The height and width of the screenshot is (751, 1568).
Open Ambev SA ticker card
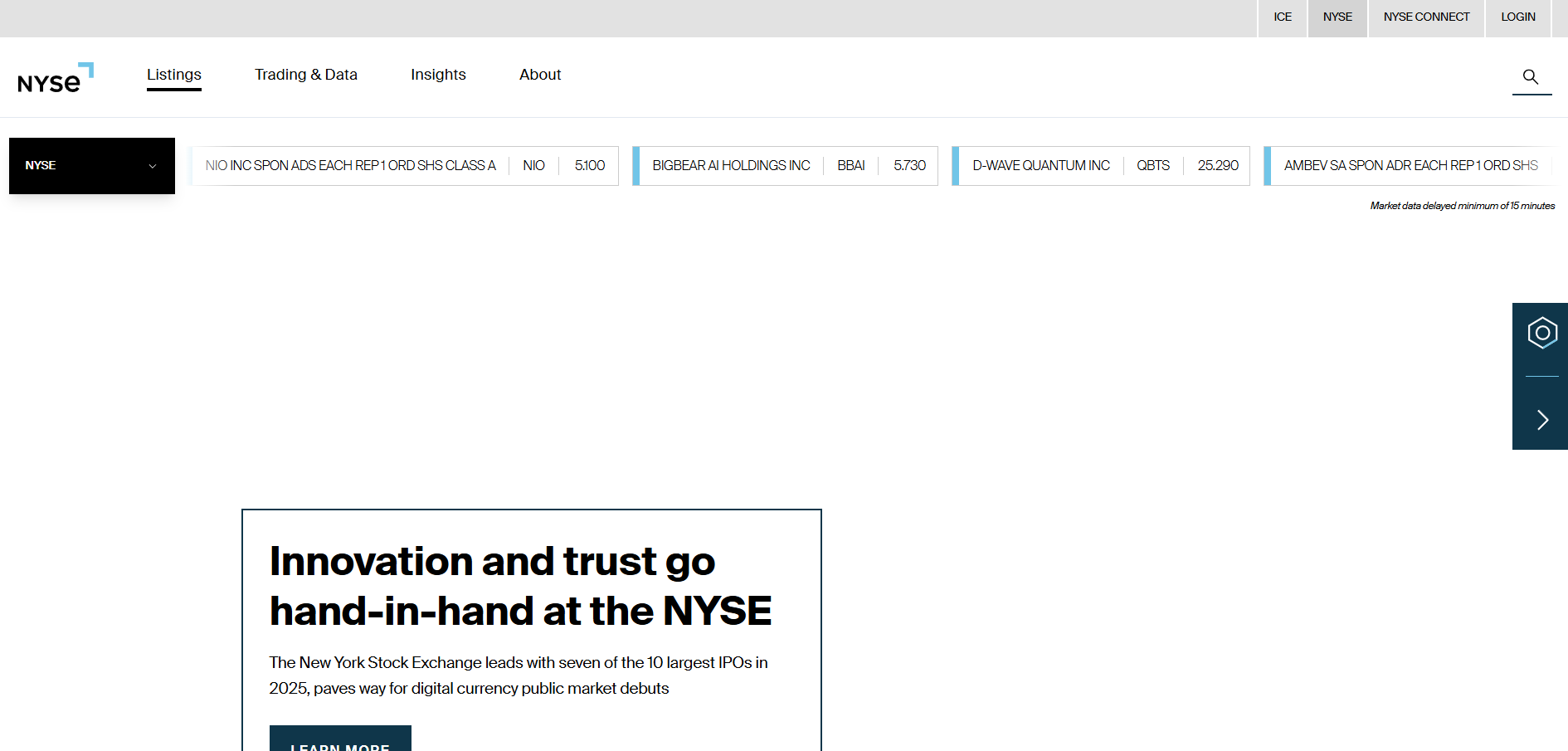pyautogui.click(x=1410, y=166)
